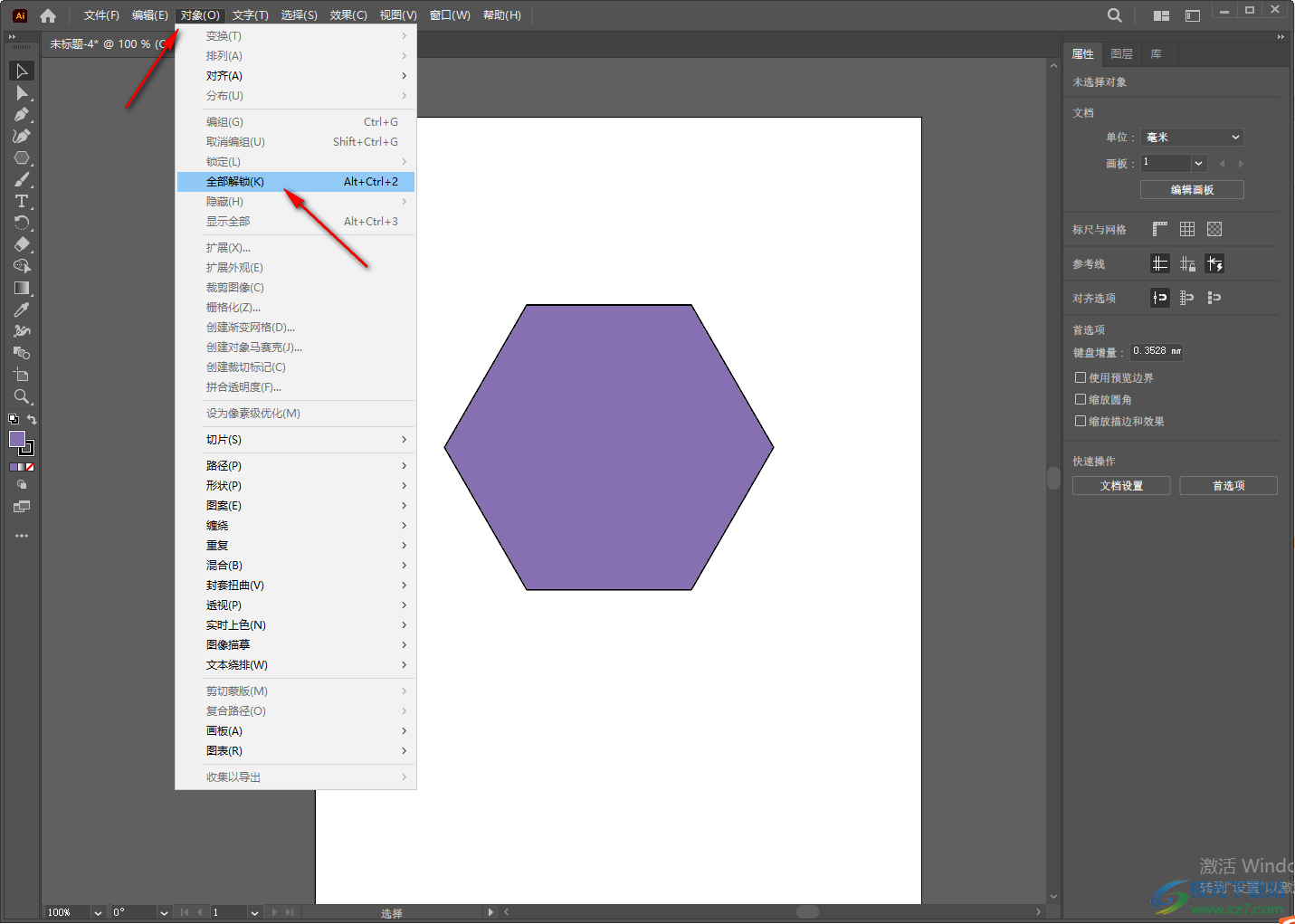Go to the Home screen
This screenshot has height=924, width=1295.
click(48, 15)
